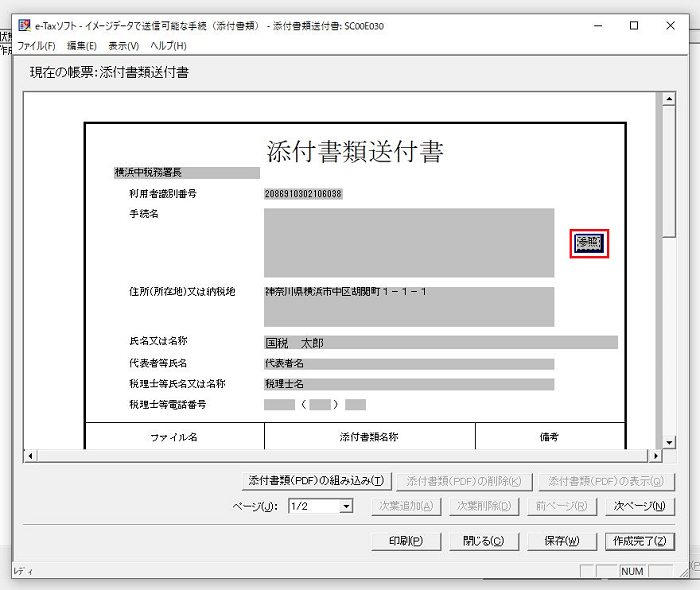Click the 氏名又は名称 field containing 国税 太郎
The height and width of the screenshot is (590, 700).
441,342
